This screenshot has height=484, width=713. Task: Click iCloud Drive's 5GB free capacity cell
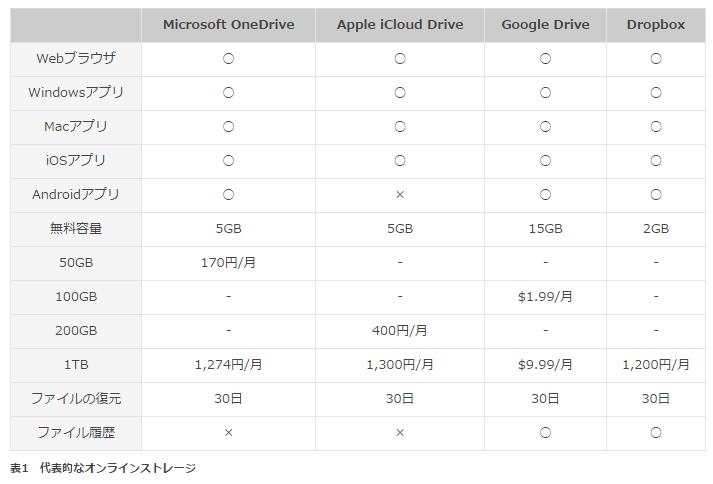[x=400, y=228]
